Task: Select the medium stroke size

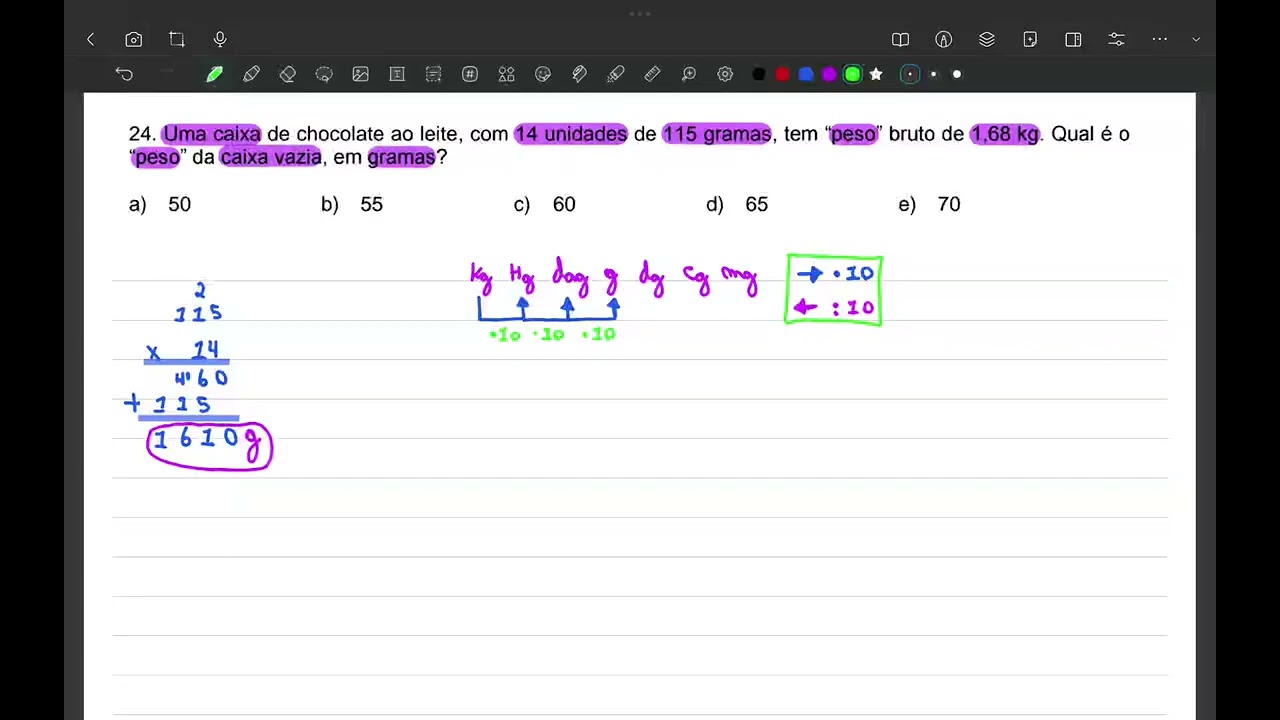Action: tap(934, 74)
